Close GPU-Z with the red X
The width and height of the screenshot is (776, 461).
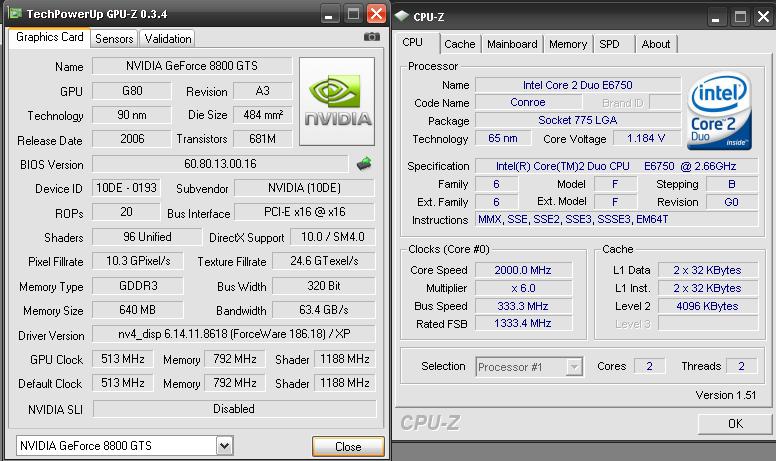(x=377, y=14)
